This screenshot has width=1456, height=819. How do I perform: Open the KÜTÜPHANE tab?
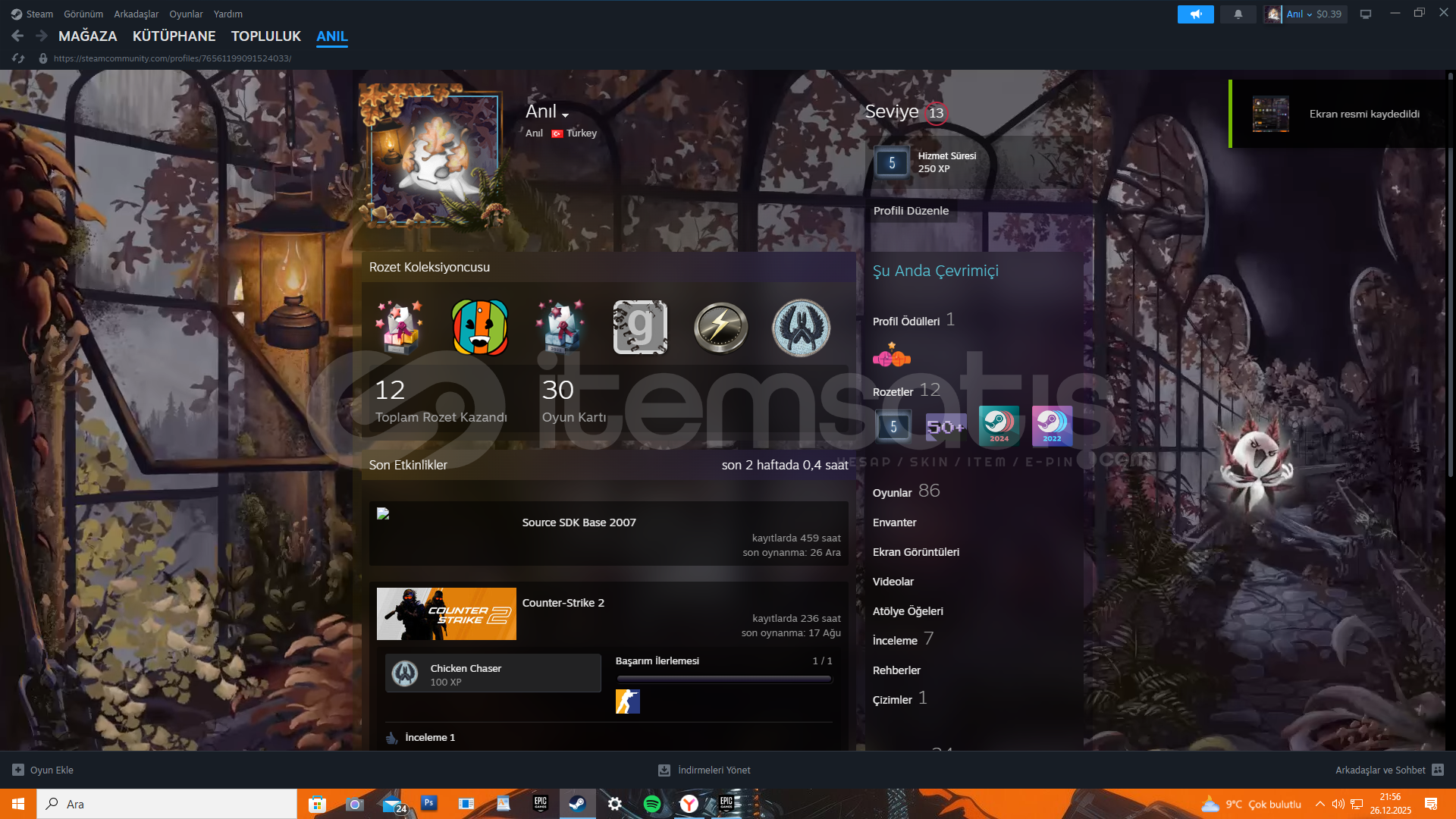[174, 36]
